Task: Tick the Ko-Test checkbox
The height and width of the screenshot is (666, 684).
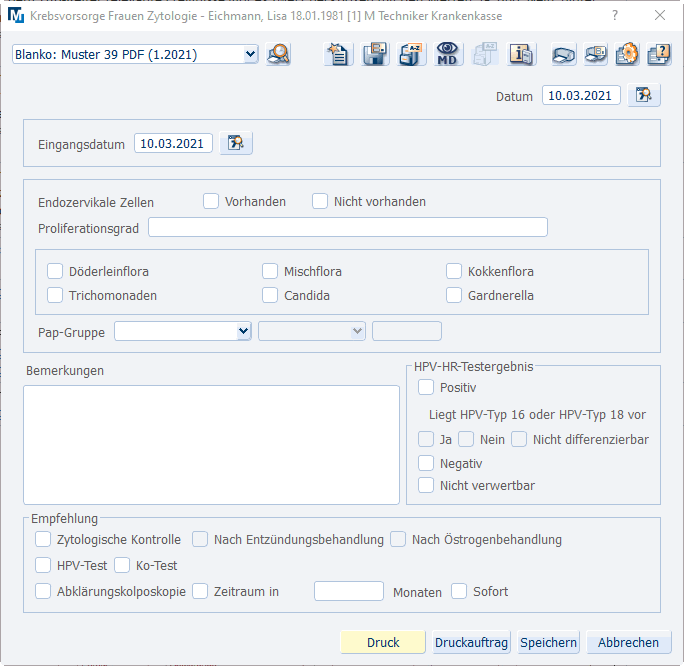Action: [x=122, y=565]
